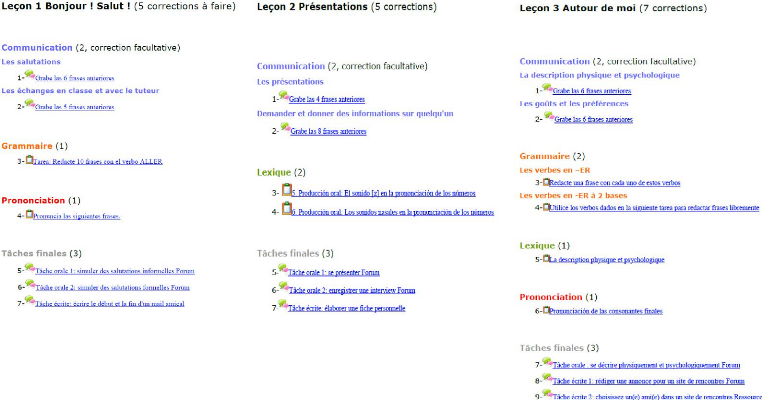The image size is (762, 400).
Task: Click forum icon beside Grabe las 4 frases anteriores
Action: [x=284, y=96]
